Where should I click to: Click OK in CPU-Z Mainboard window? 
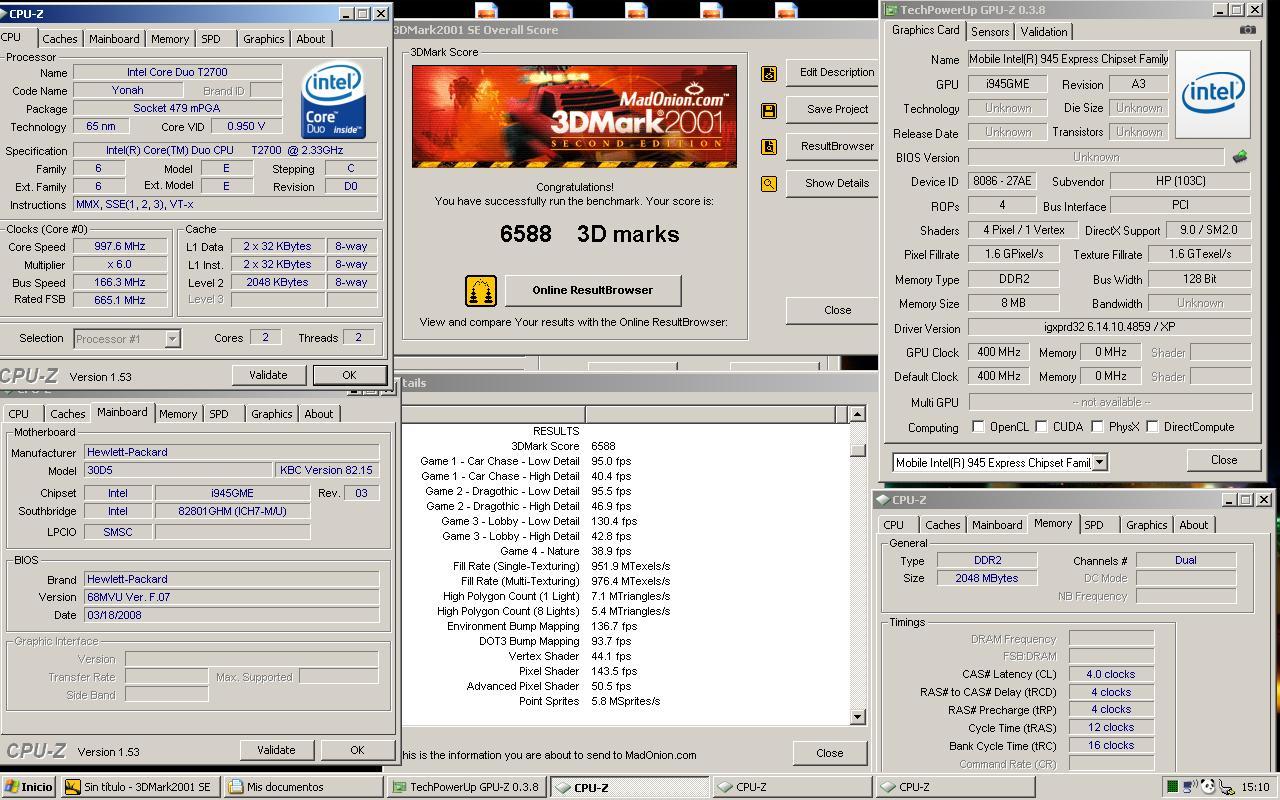[x=357, y=750]
